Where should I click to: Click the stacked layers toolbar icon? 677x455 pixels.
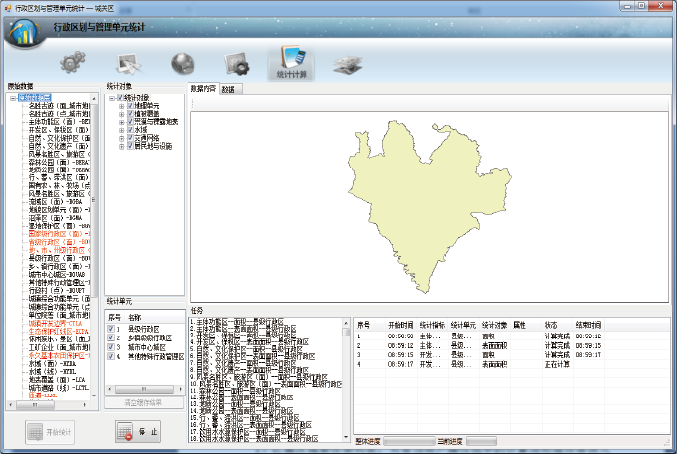coord(347,64)
